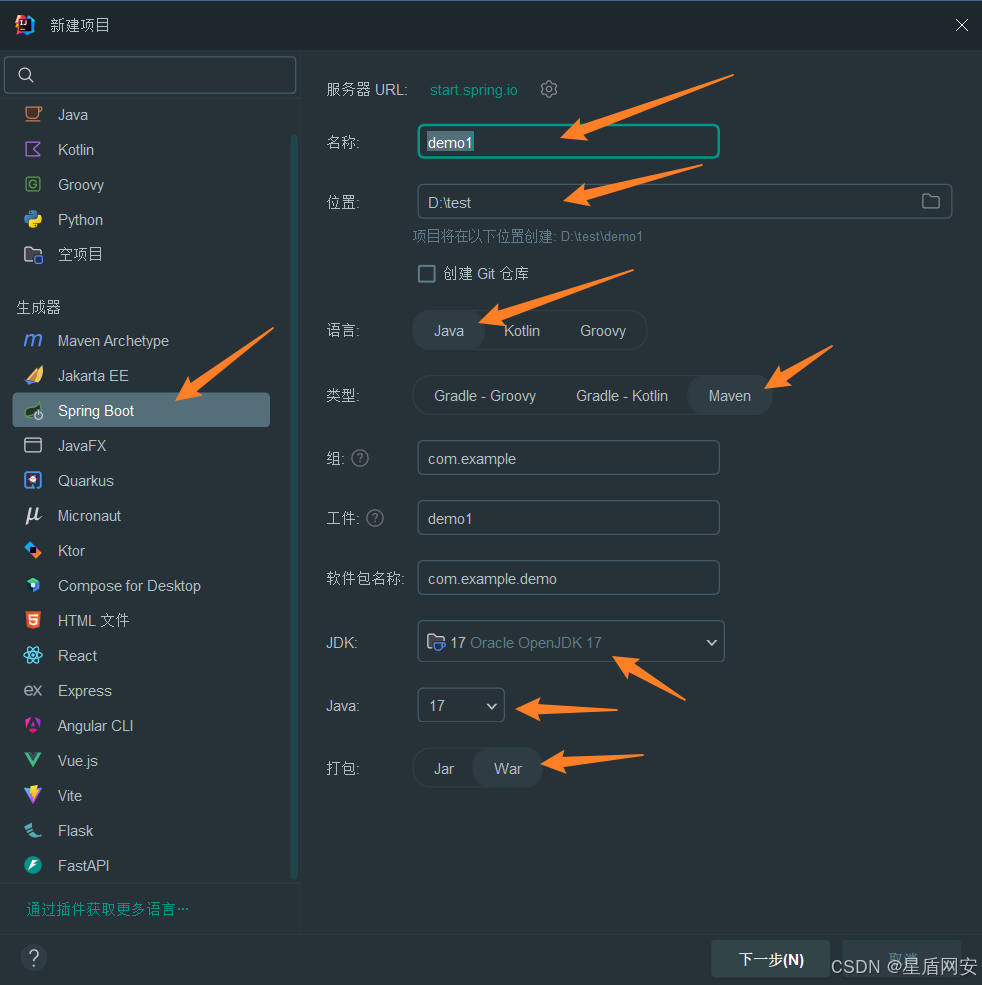The image size is (982, 985).
Task: Click the JavaFX icon
Action: pos(33,445)
